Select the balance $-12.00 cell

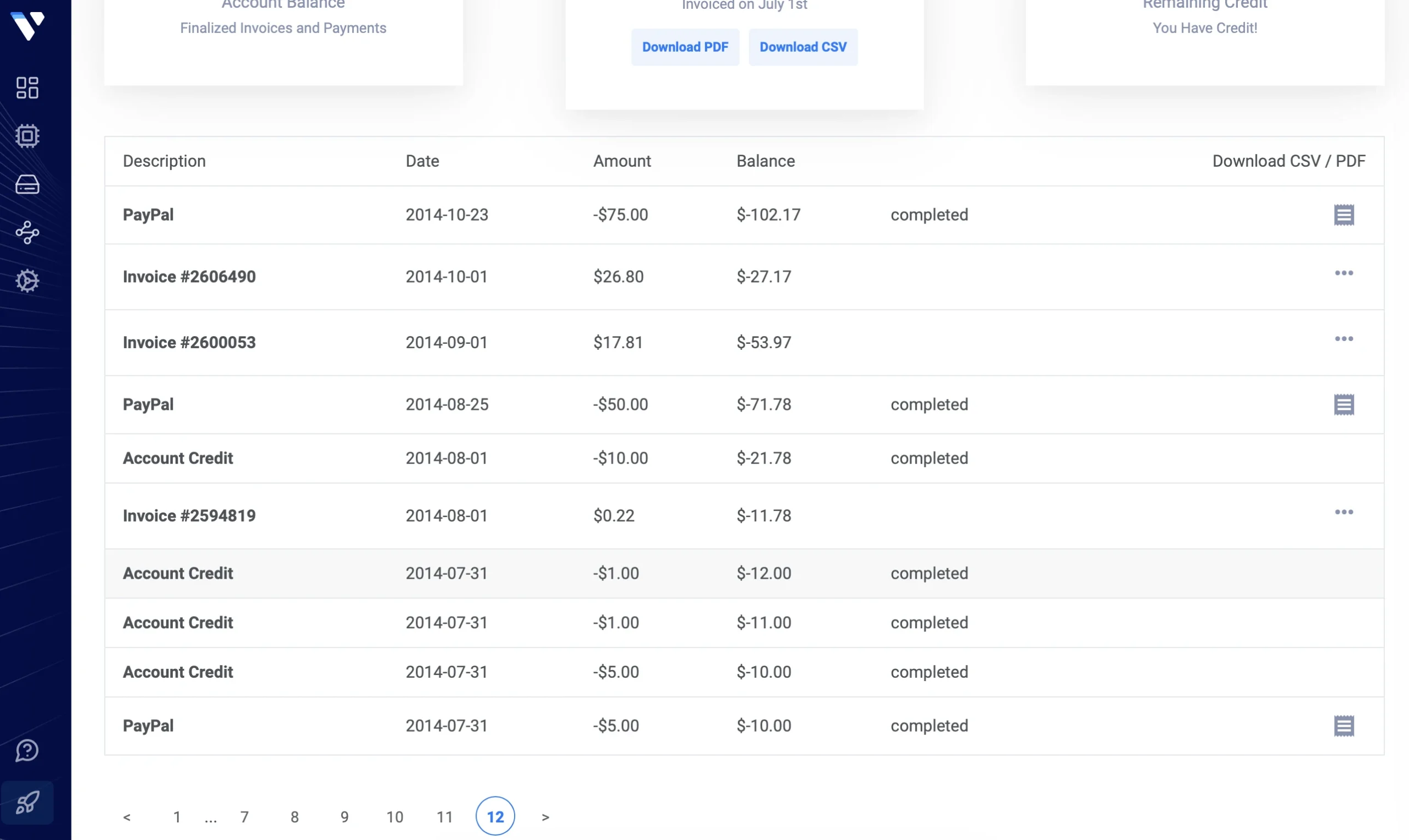(x=764, y=573)
